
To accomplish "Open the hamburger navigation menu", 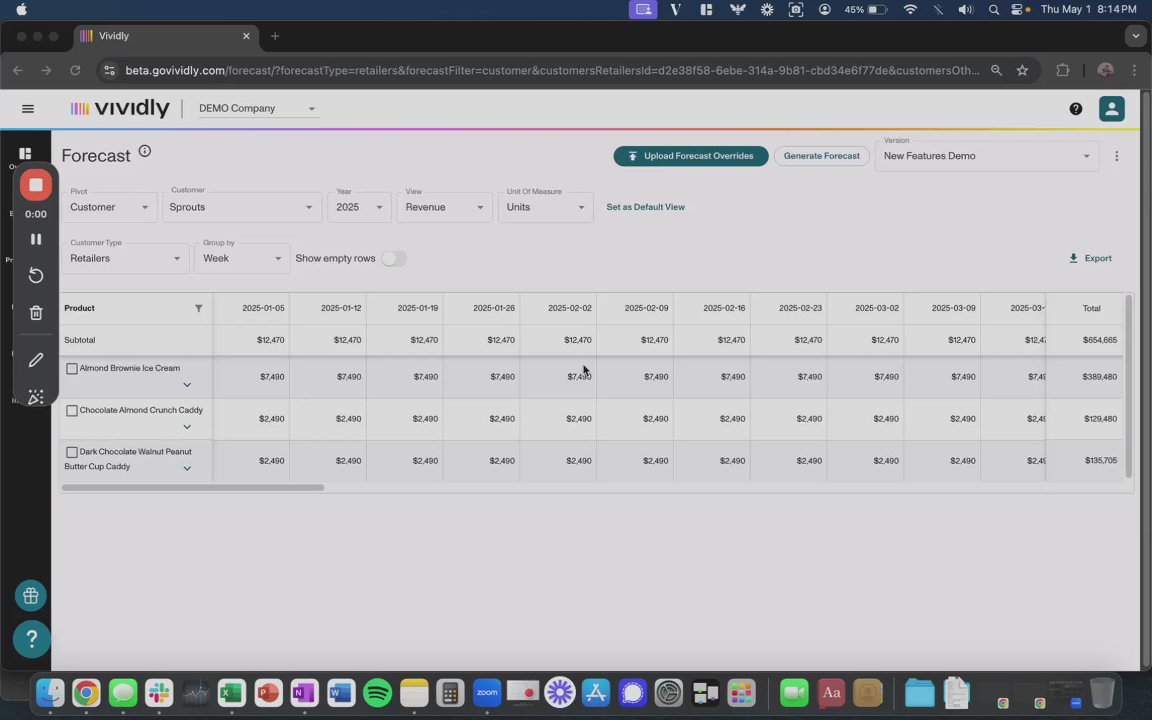I will (28, 109).
